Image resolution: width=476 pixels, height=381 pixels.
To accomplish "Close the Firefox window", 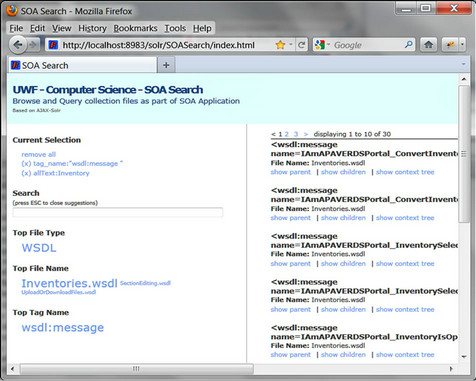I will pyautogui.click(x=453, y=8).
